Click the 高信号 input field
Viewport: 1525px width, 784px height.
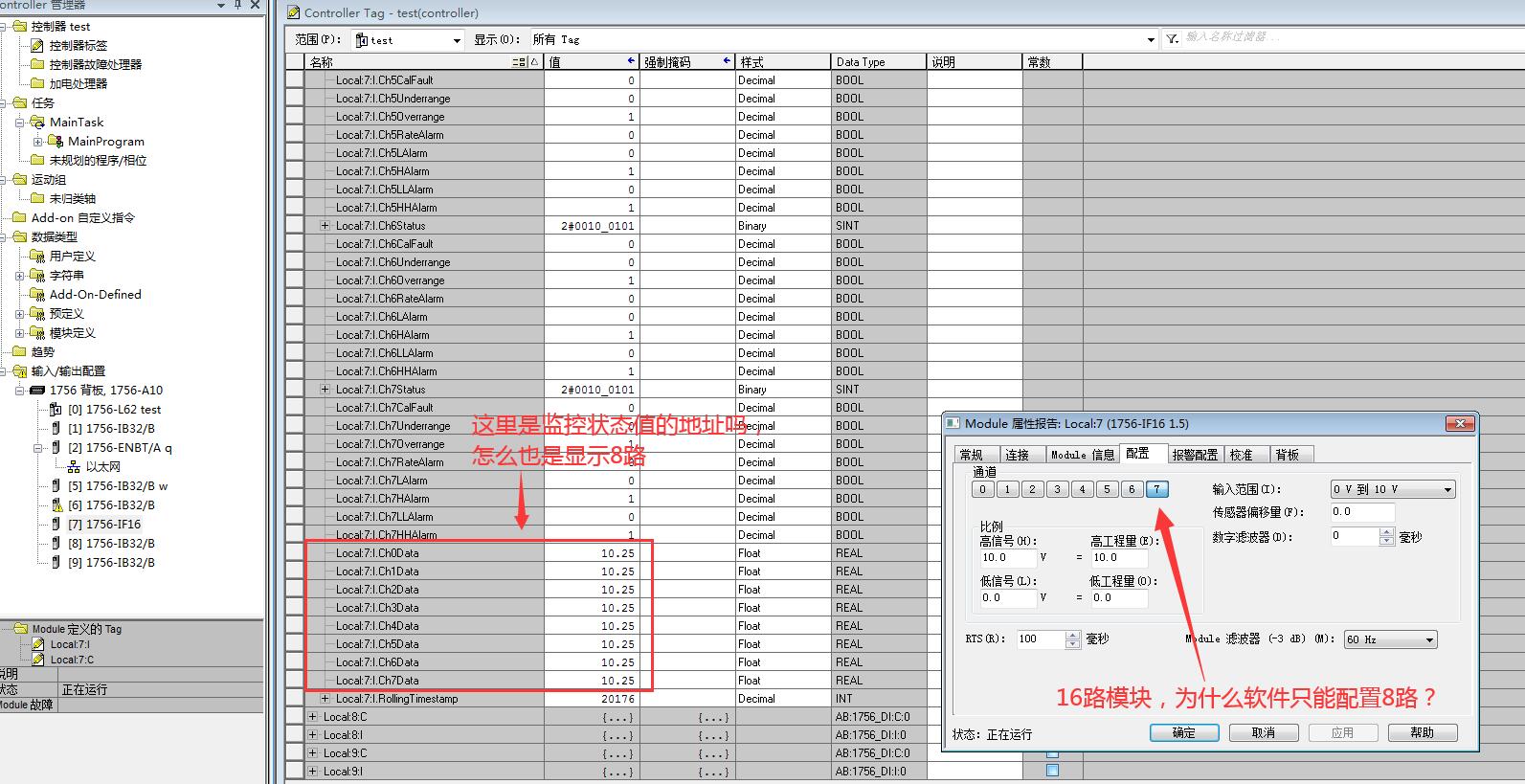pos(1007,557)
